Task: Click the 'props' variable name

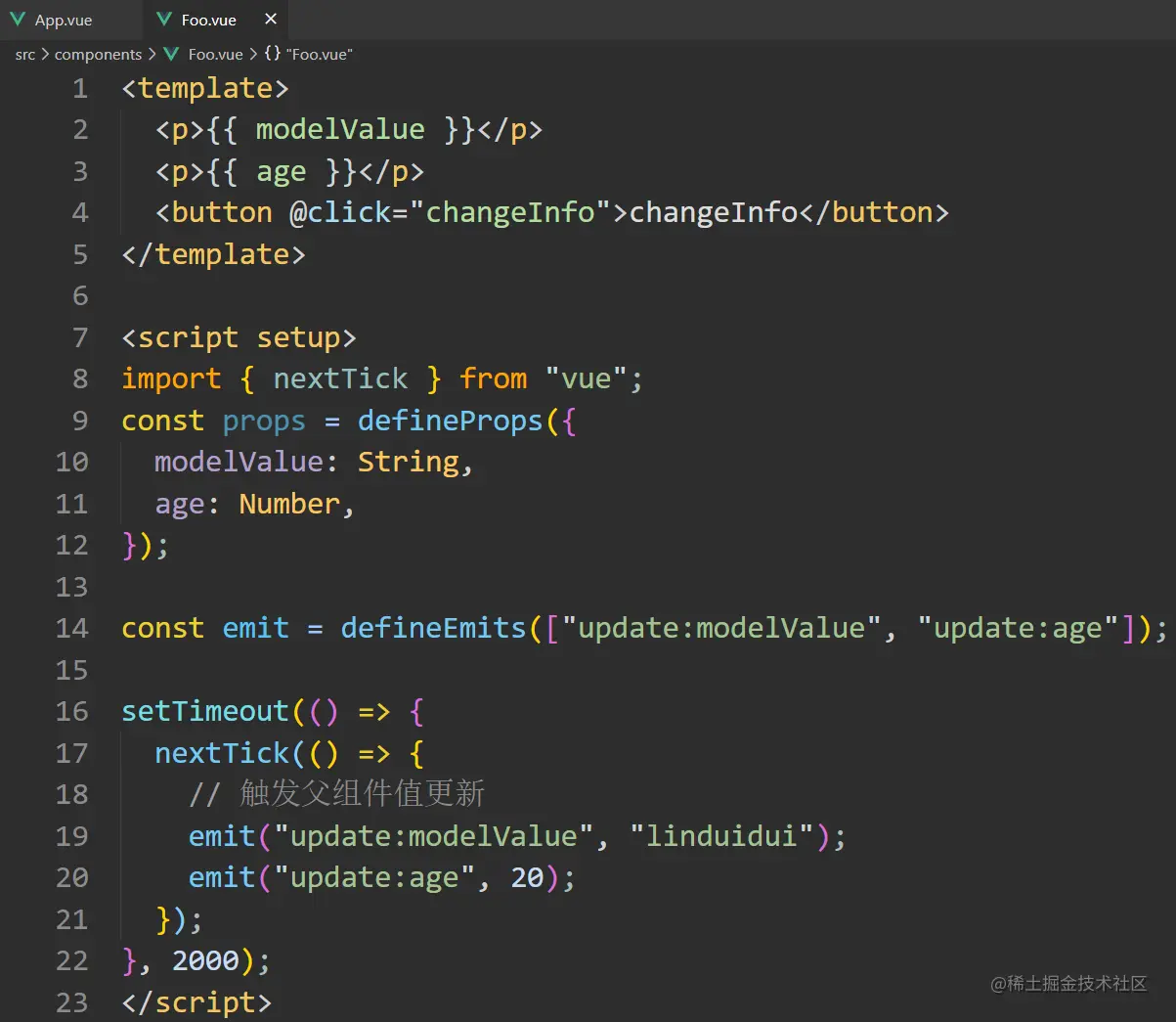Action: (x=264, y=422)
